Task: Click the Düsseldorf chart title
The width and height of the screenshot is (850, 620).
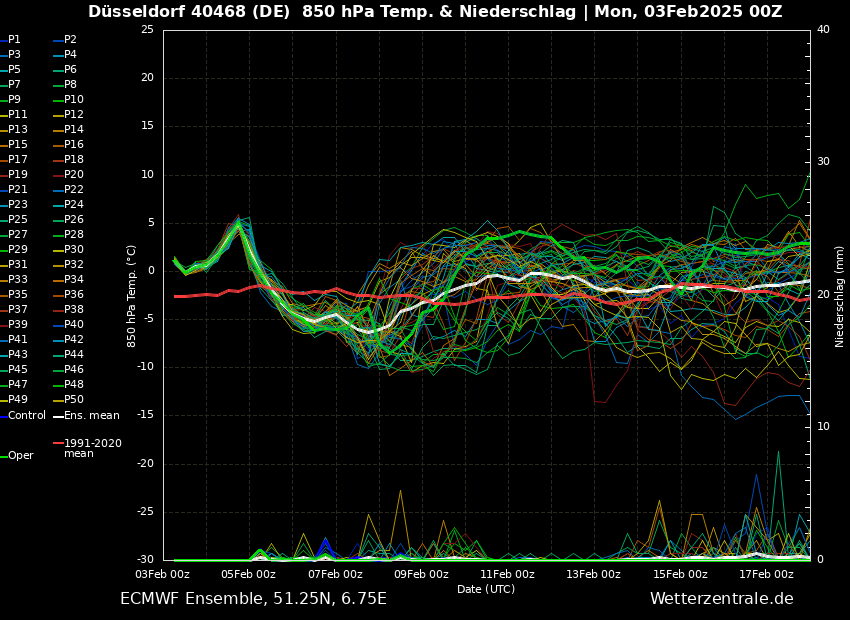Action: click(435, 12)
